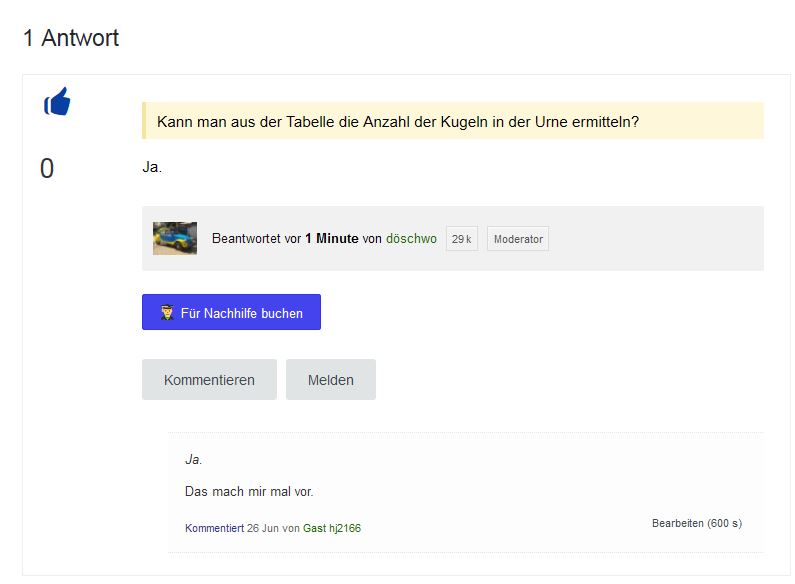Click the '1 Minute' answered timestamp
The image size is (795, 584).
coord(332,238)
